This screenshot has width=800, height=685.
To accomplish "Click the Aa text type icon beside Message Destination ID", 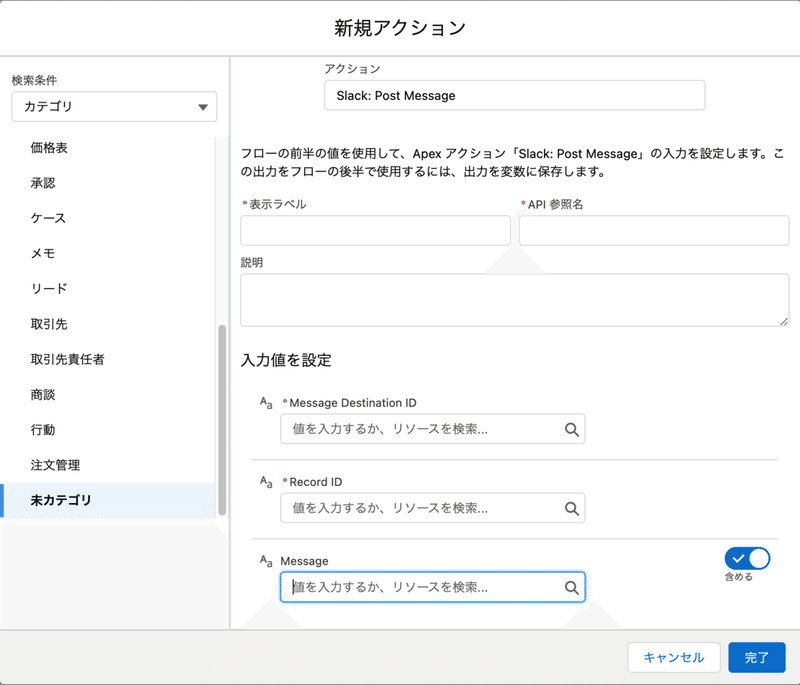I will [266, 403].
